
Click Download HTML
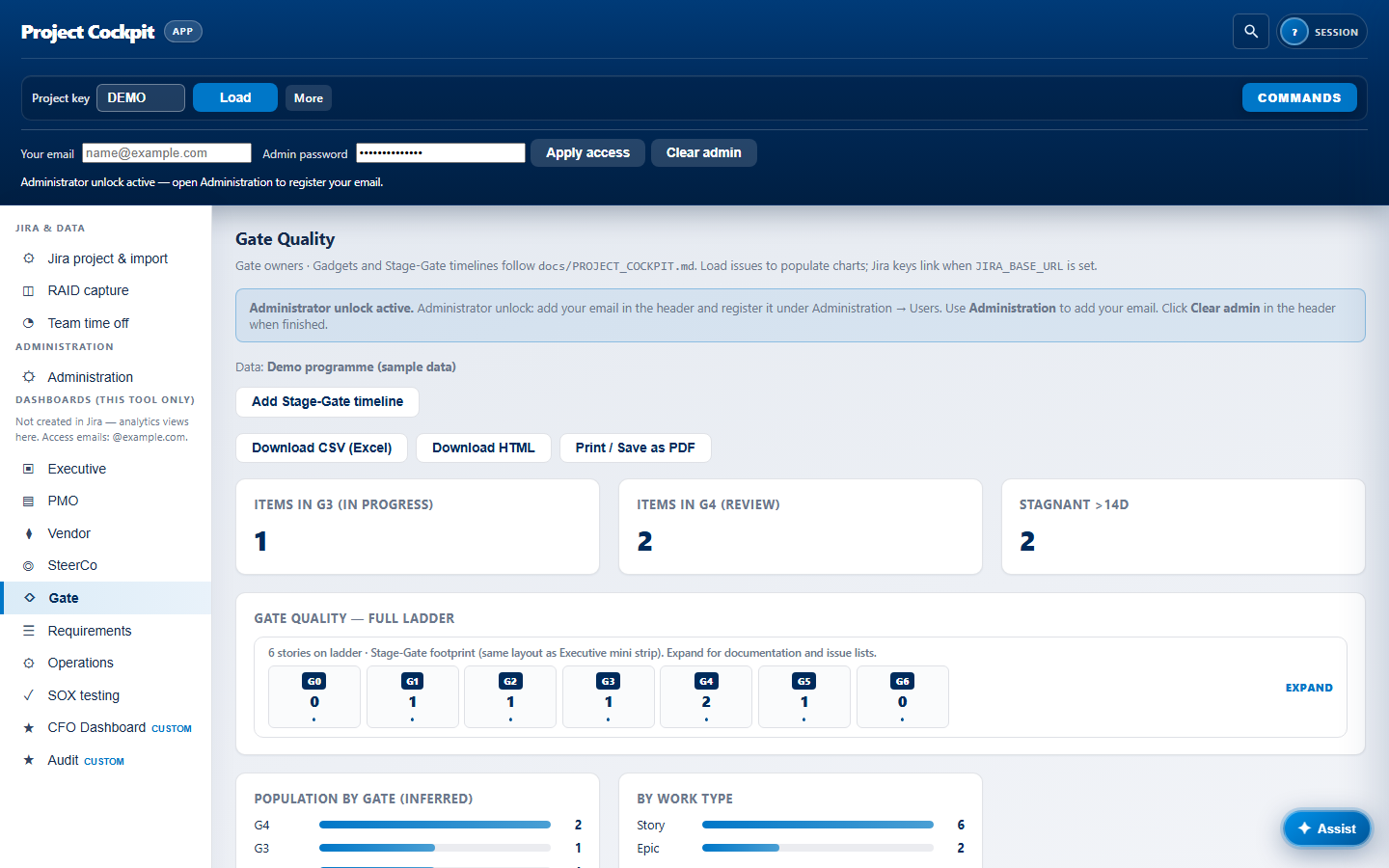(x=483, y=448)
